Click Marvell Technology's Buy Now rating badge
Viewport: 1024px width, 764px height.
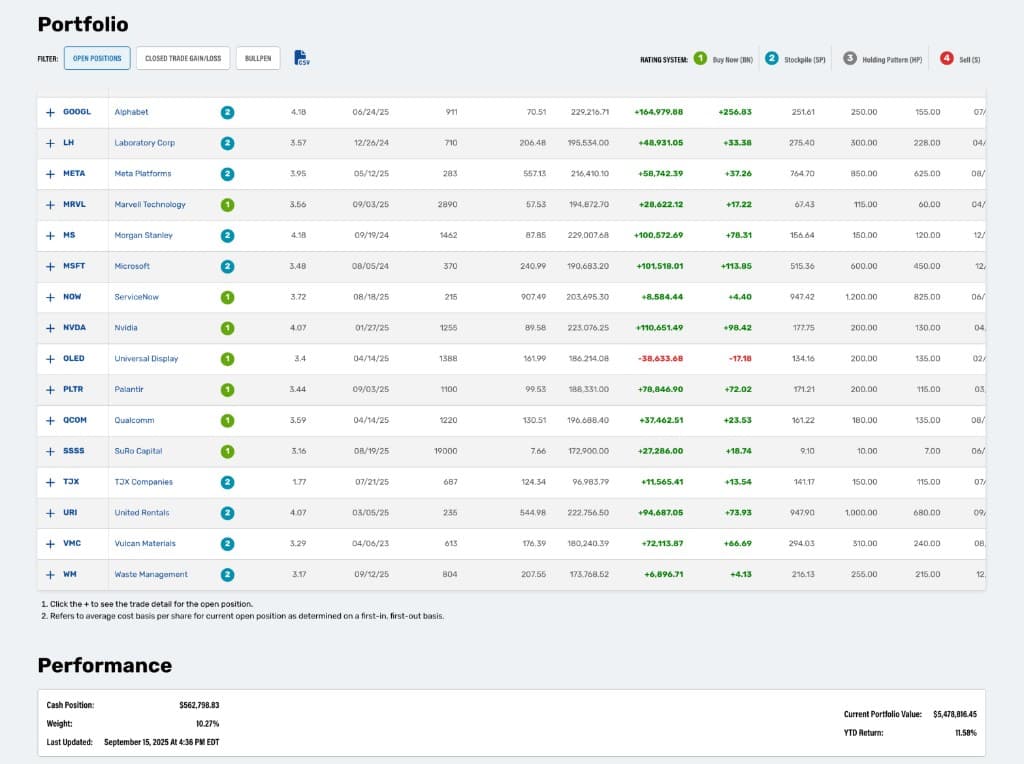click(x=227, y=205)
